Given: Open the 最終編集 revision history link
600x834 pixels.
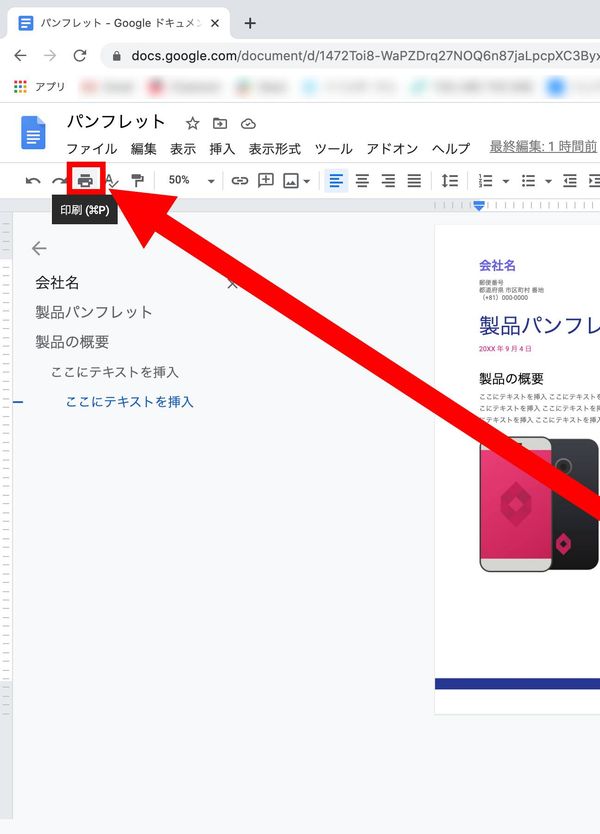Looking at the screenshot, I should pyautogui.click(x=543, y=146).
